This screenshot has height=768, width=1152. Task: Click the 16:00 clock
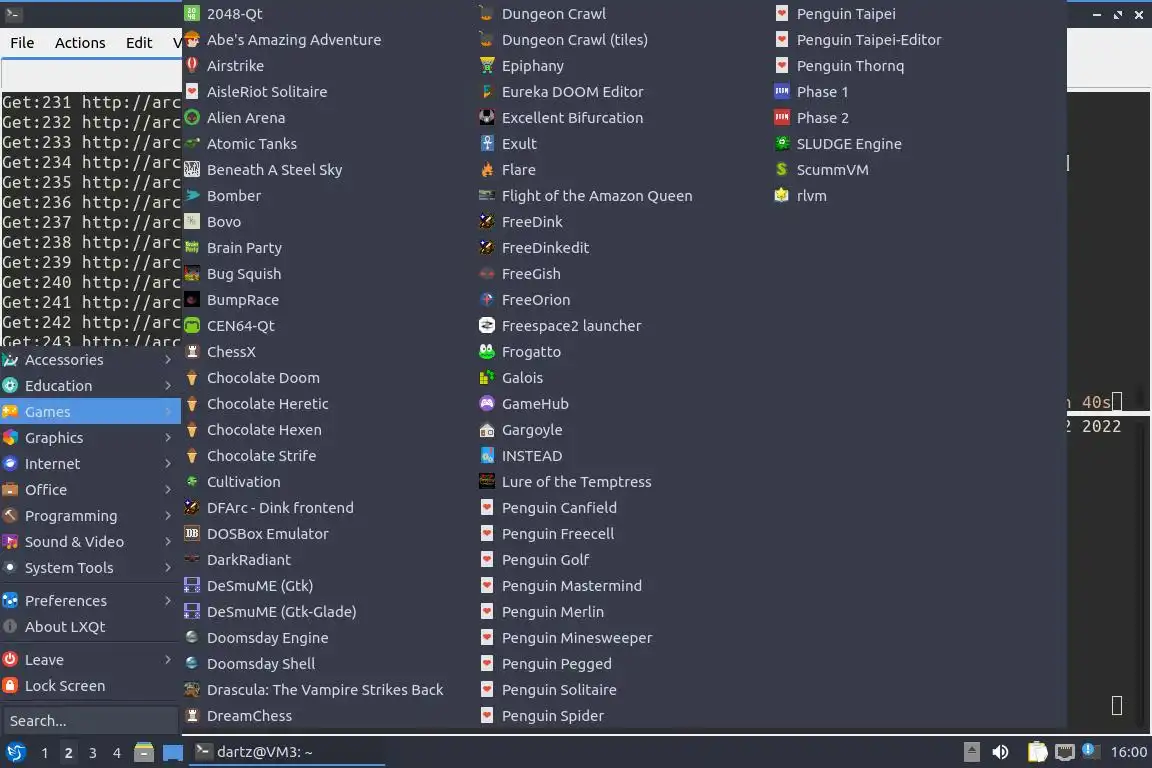[1128, 752]
